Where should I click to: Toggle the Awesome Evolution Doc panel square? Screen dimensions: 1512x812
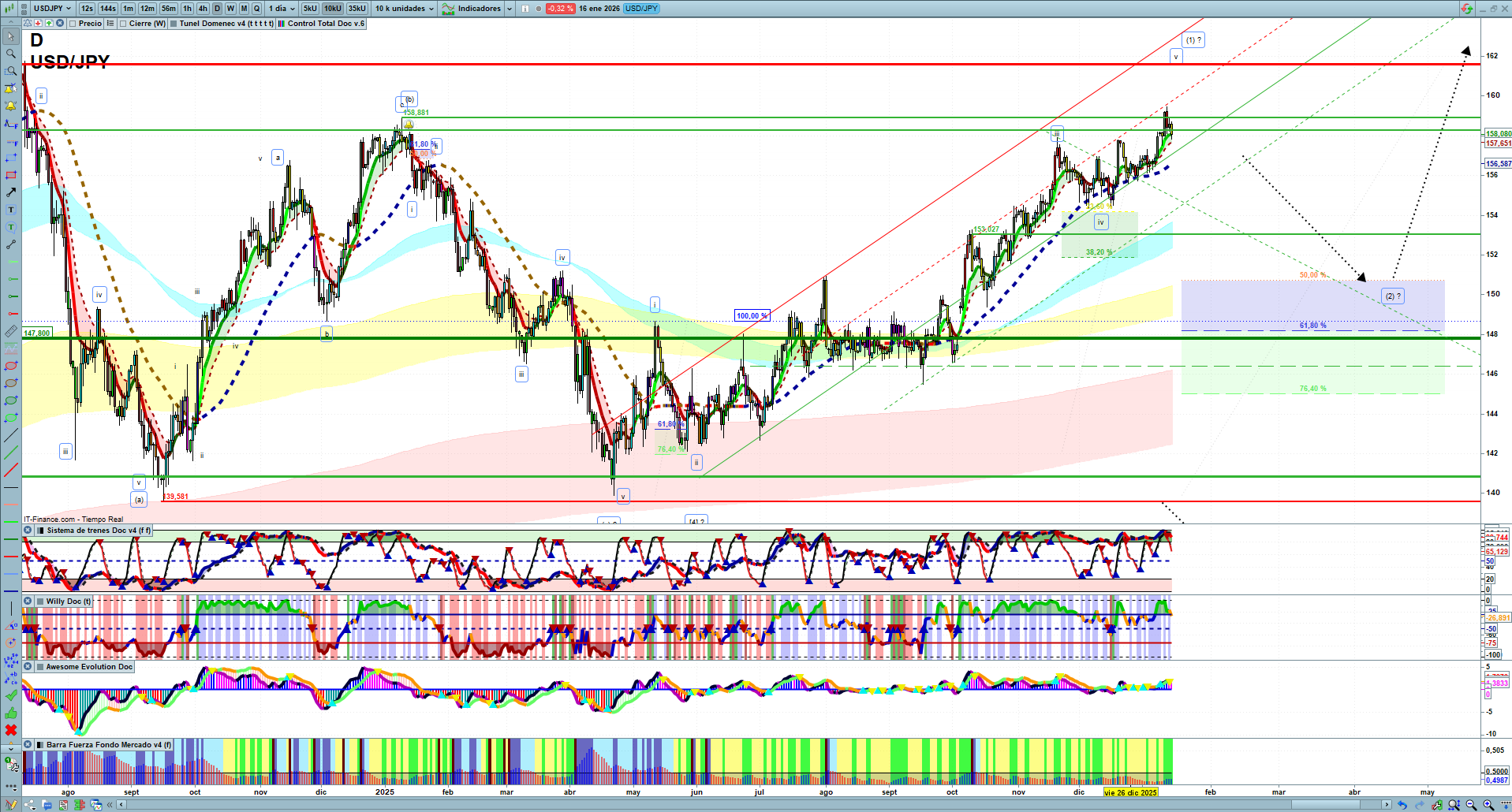click(41, 667)
